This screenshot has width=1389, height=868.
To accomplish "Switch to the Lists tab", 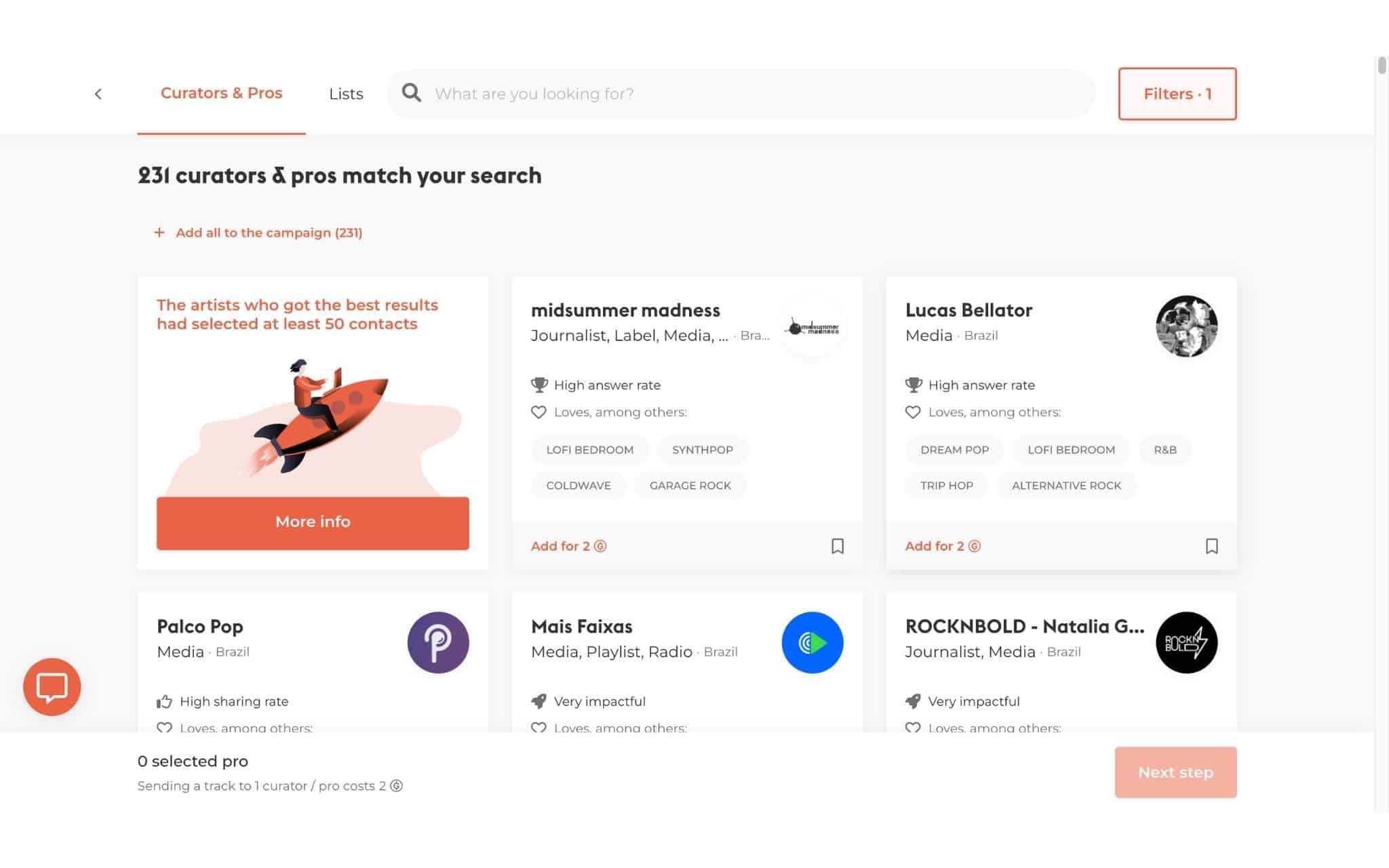I will 346,94.
